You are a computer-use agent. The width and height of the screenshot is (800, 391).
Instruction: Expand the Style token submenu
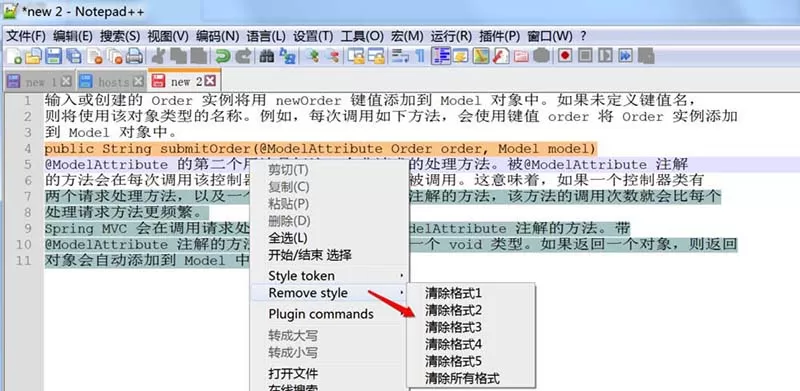click(x=329, y=276)
